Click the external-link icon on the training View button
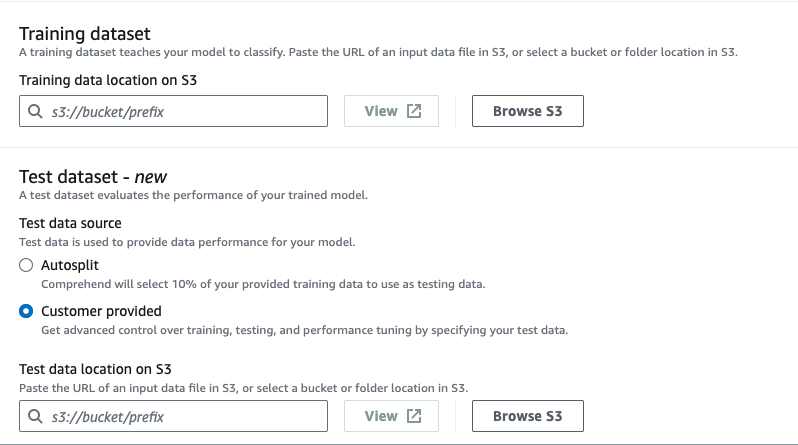 (x=414, y=112)
